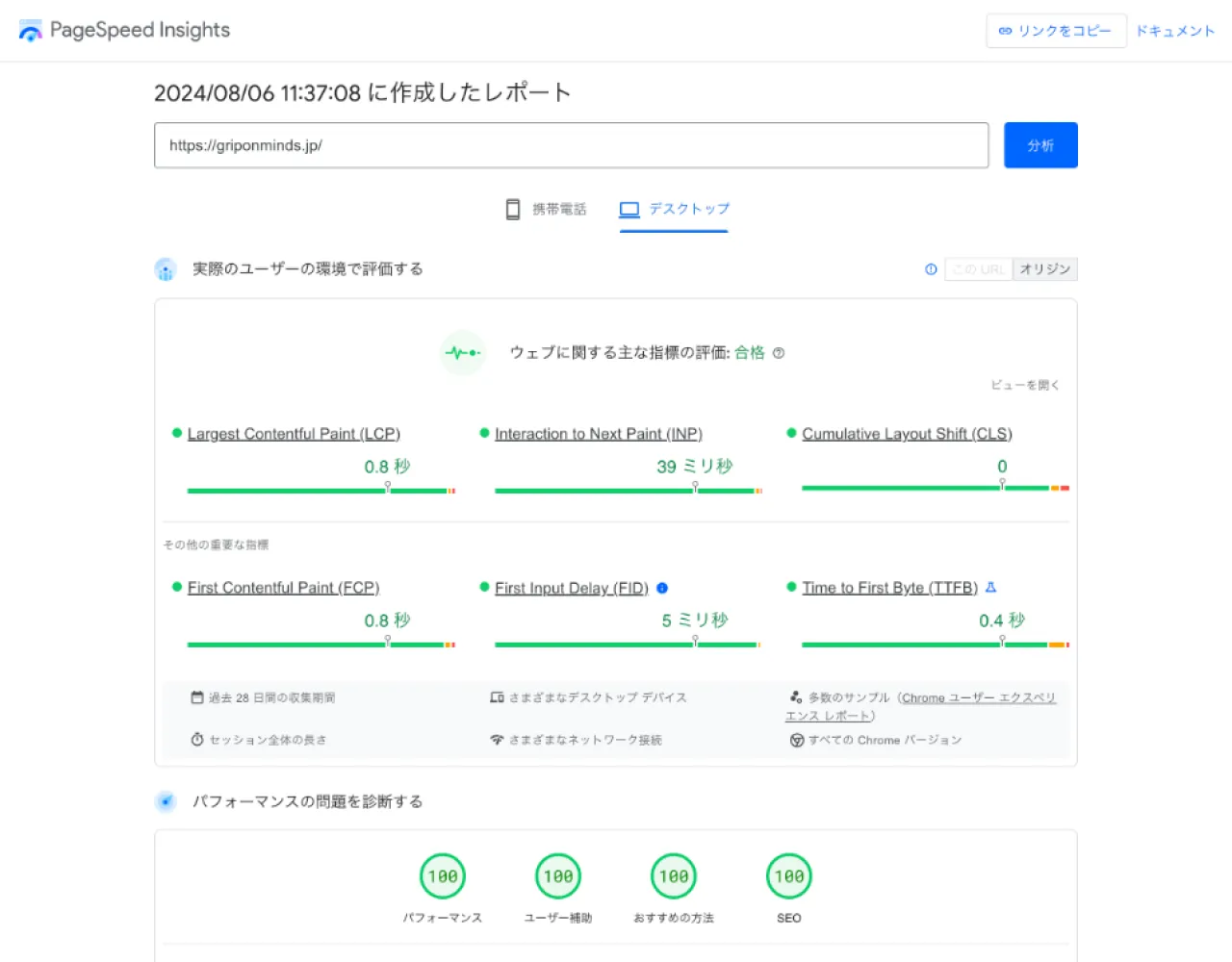Viewport: 1232px width, 962px height.
Task: Click the link copy icon beside リンクをコピー
Action: (1007, 31)
